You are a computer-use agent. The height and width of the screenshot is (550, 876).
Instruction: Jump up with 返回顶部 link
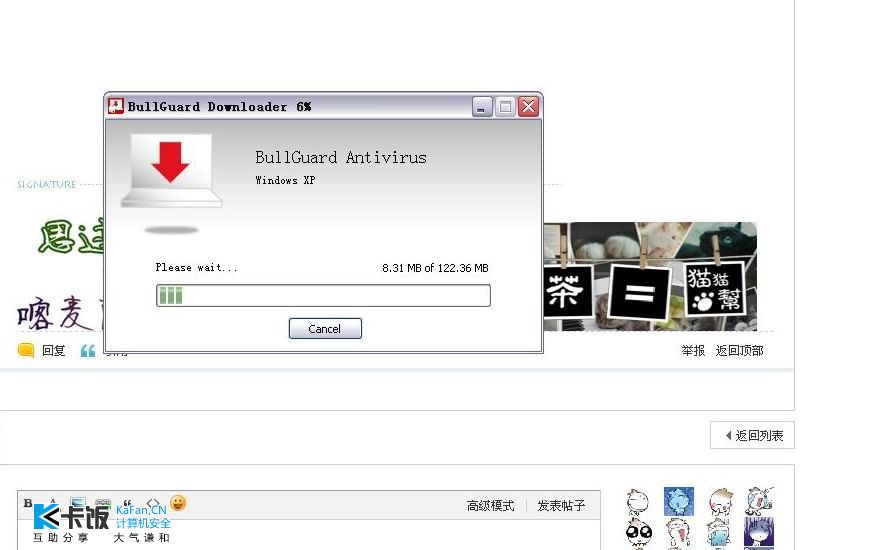pos(739,350)
